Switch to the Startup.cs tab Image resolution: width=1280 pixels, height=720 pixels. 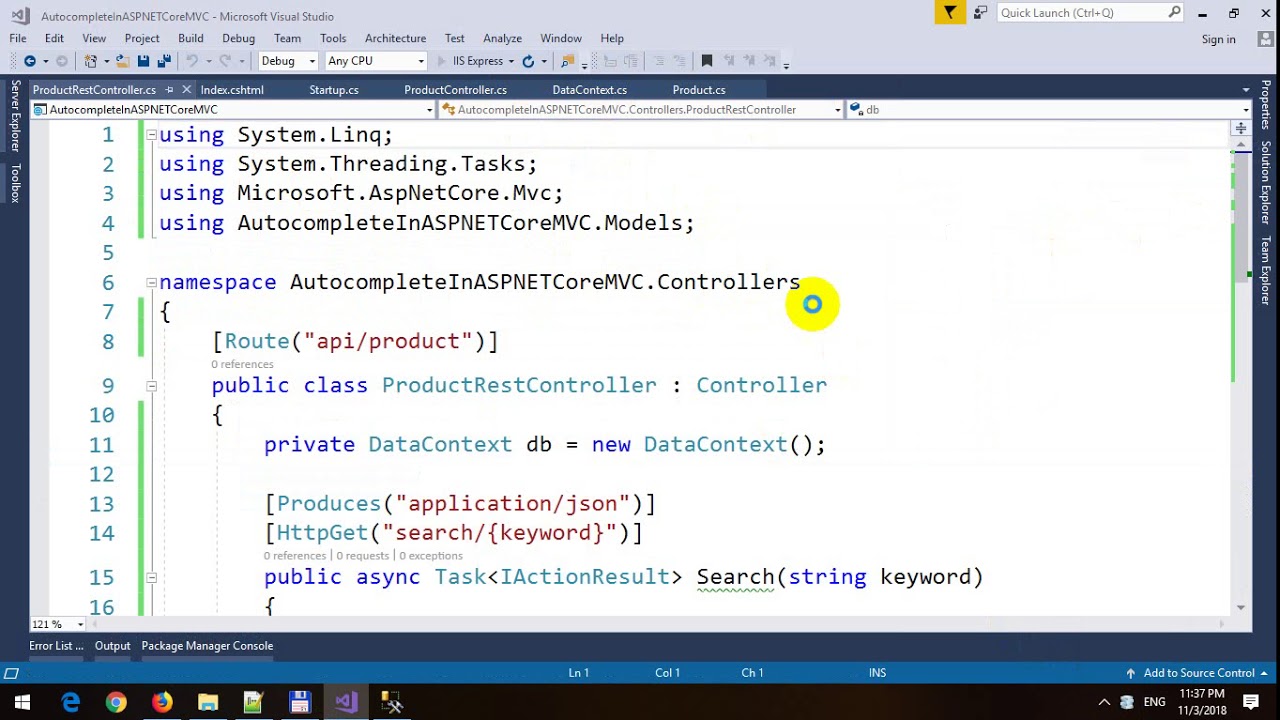[x=334, y=90]
